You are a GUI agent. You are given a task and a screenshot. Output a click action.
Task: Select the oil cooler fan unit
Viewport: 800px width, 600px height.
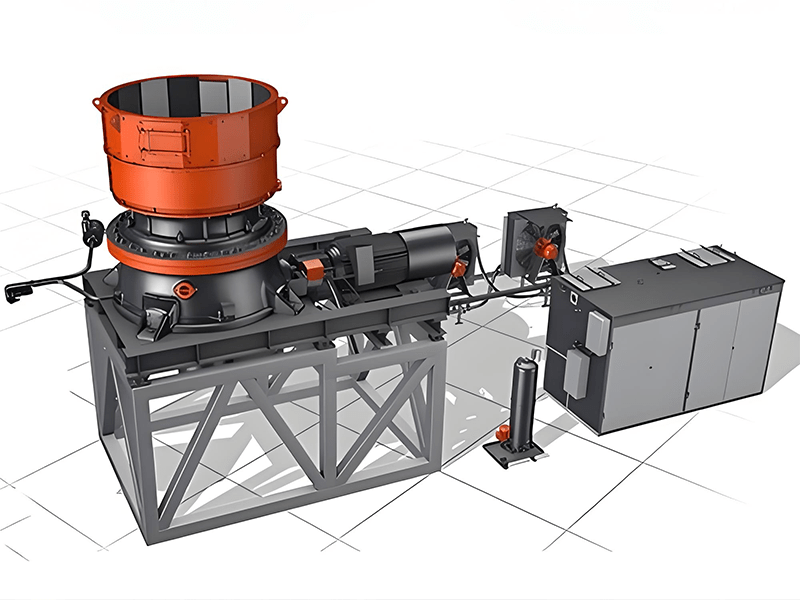click(x=530, y=240)
